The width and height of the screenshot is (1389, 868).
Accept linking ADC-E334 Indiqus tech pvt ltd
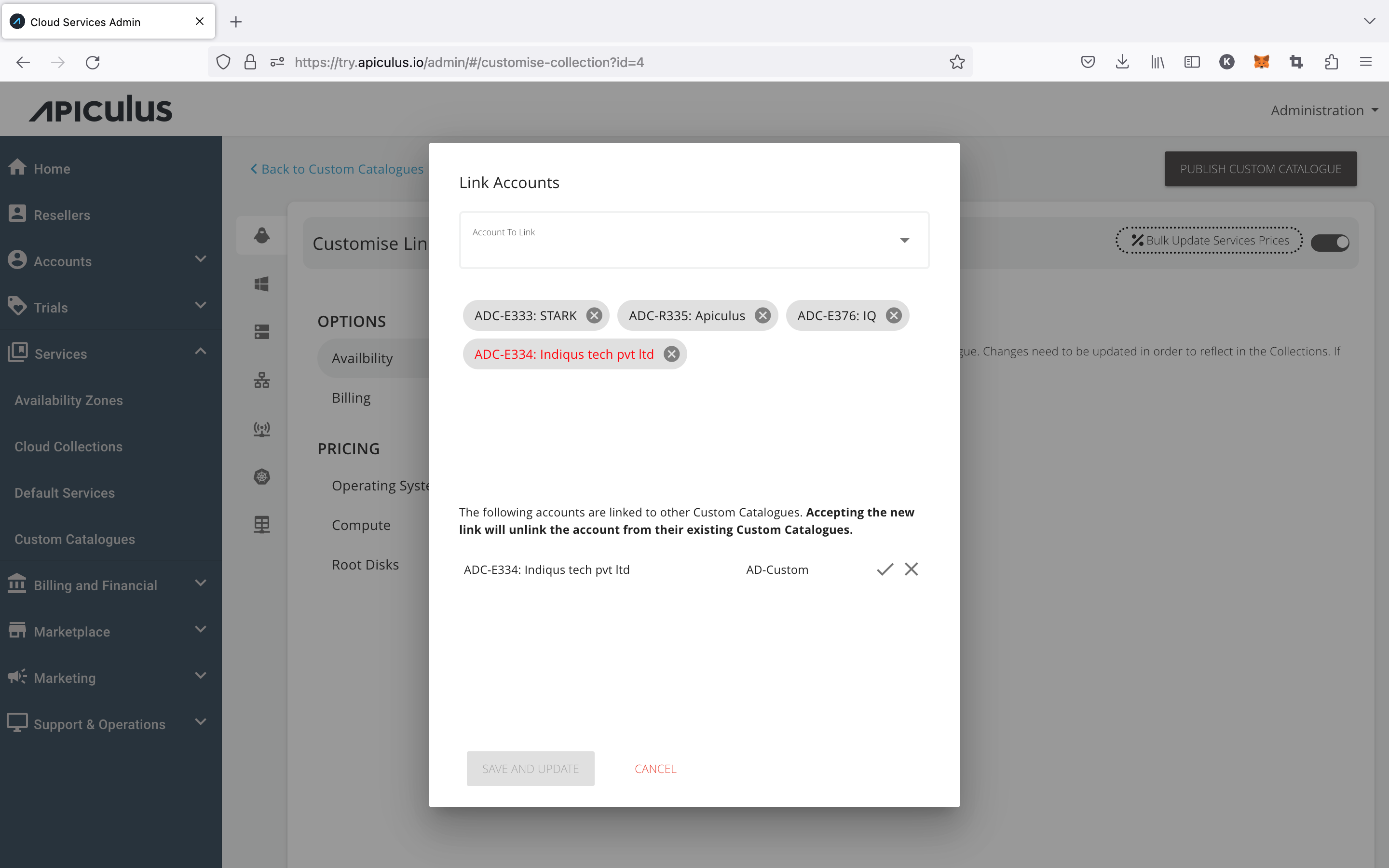[884, 568]
